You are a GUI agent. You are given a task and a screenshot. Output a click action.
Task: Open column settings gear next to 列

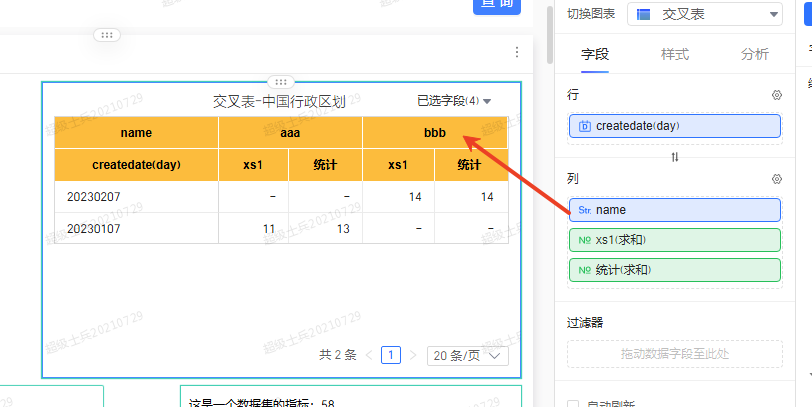[x=776, y=179]
